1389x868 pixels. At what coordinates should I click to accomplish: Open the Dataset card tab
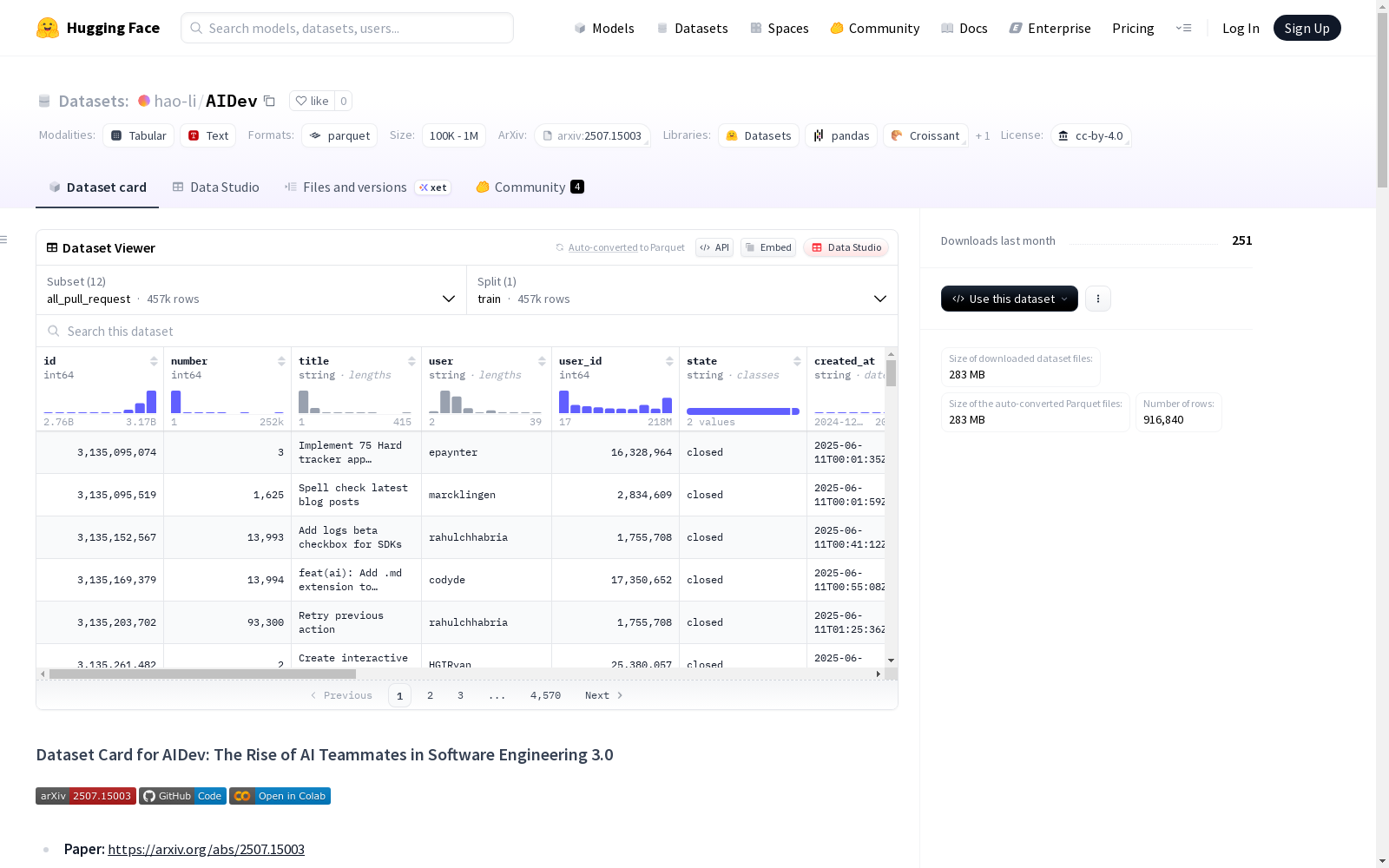click(x=97, y=187)
